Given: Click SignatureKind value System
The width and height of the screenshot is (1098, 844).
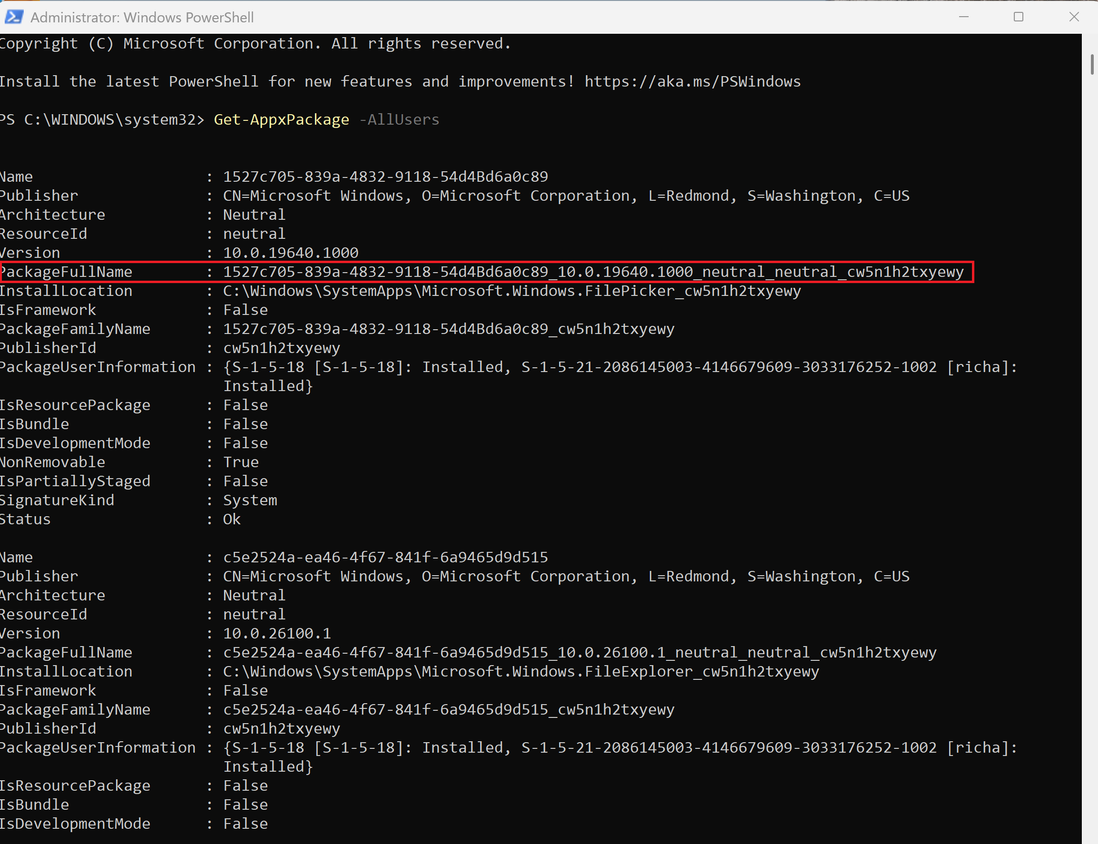Looking at the screenshot, I should tap(250, 500).
